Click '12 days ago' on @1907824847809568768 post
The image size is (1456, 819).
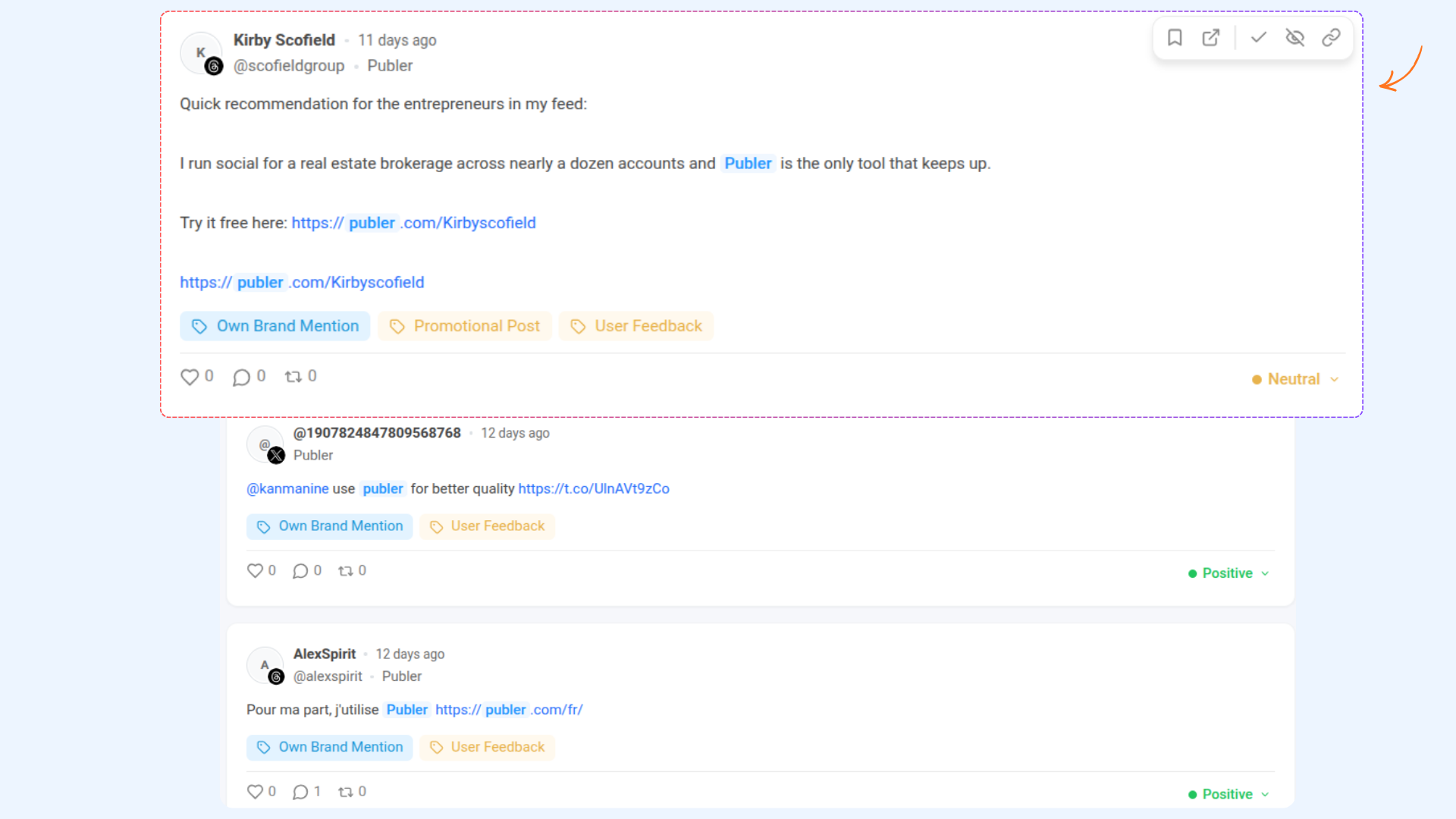coord(515,433)
